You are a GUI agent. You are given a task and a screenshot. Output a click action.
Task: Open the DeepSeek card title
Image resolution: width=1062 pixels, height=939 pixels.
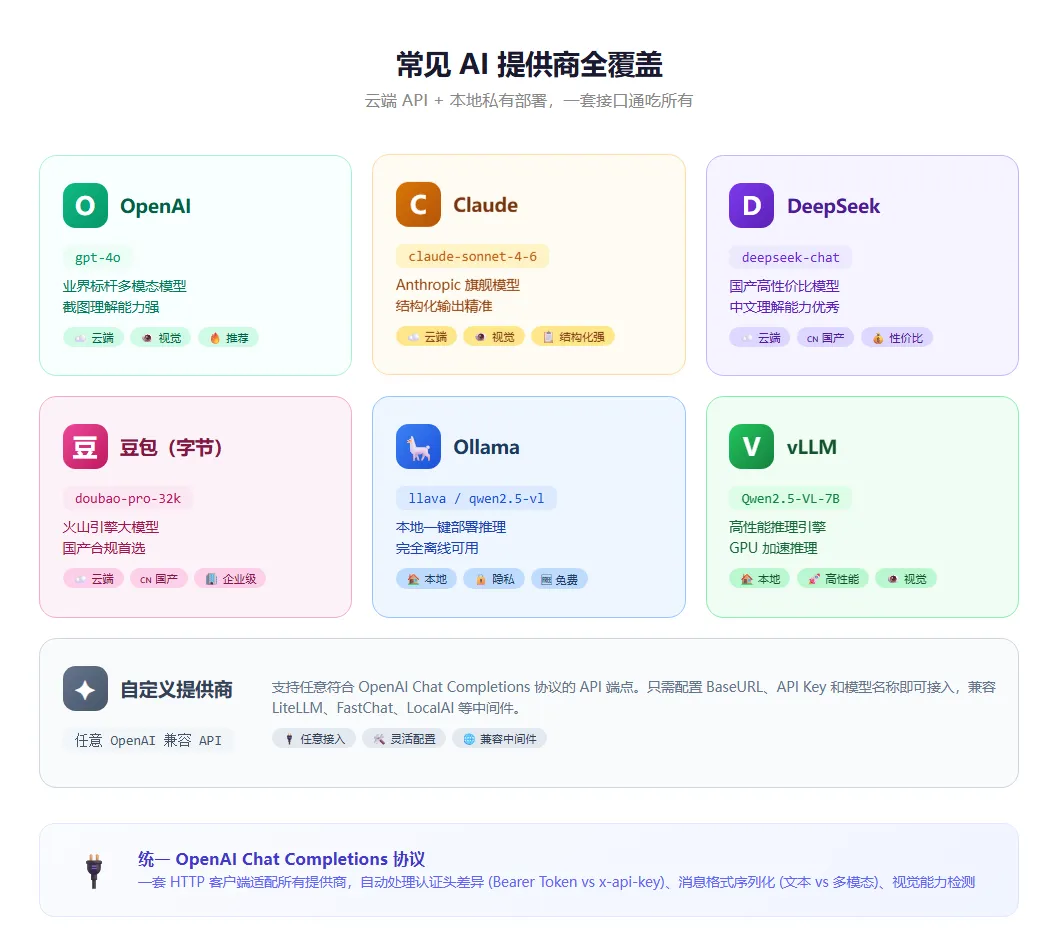833,206
